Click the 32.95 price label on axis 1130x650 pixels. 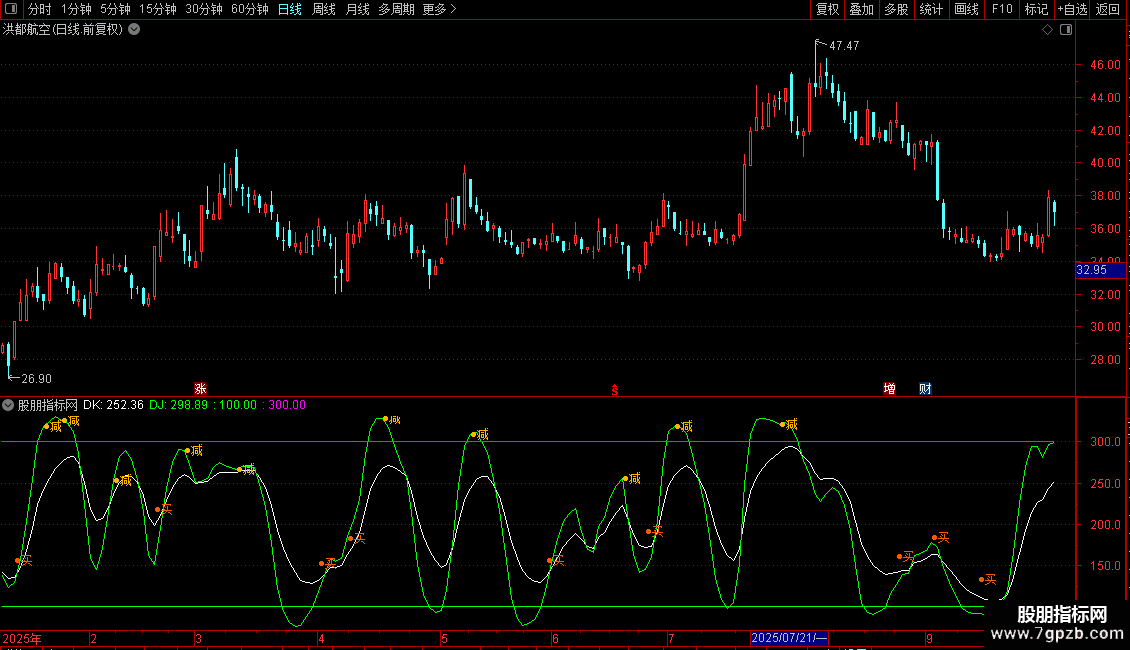point(1090,270)
